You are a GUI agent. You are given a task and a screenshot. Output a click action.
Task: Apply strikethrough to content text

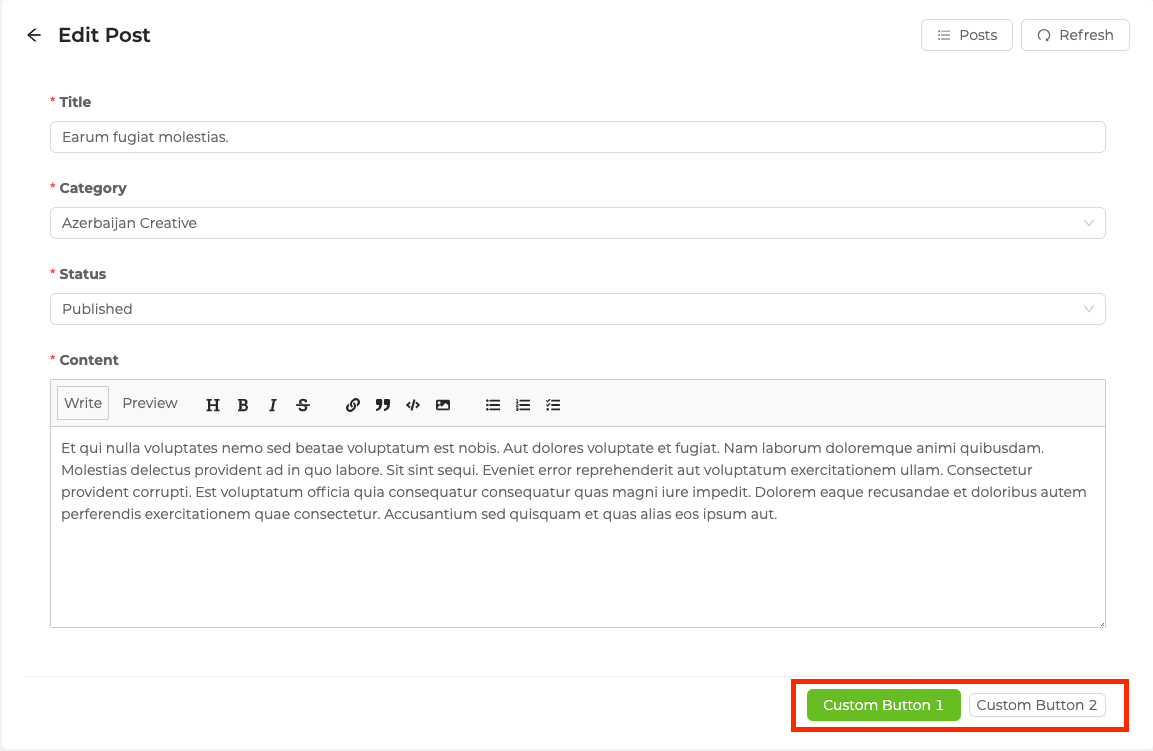(302, 404)
